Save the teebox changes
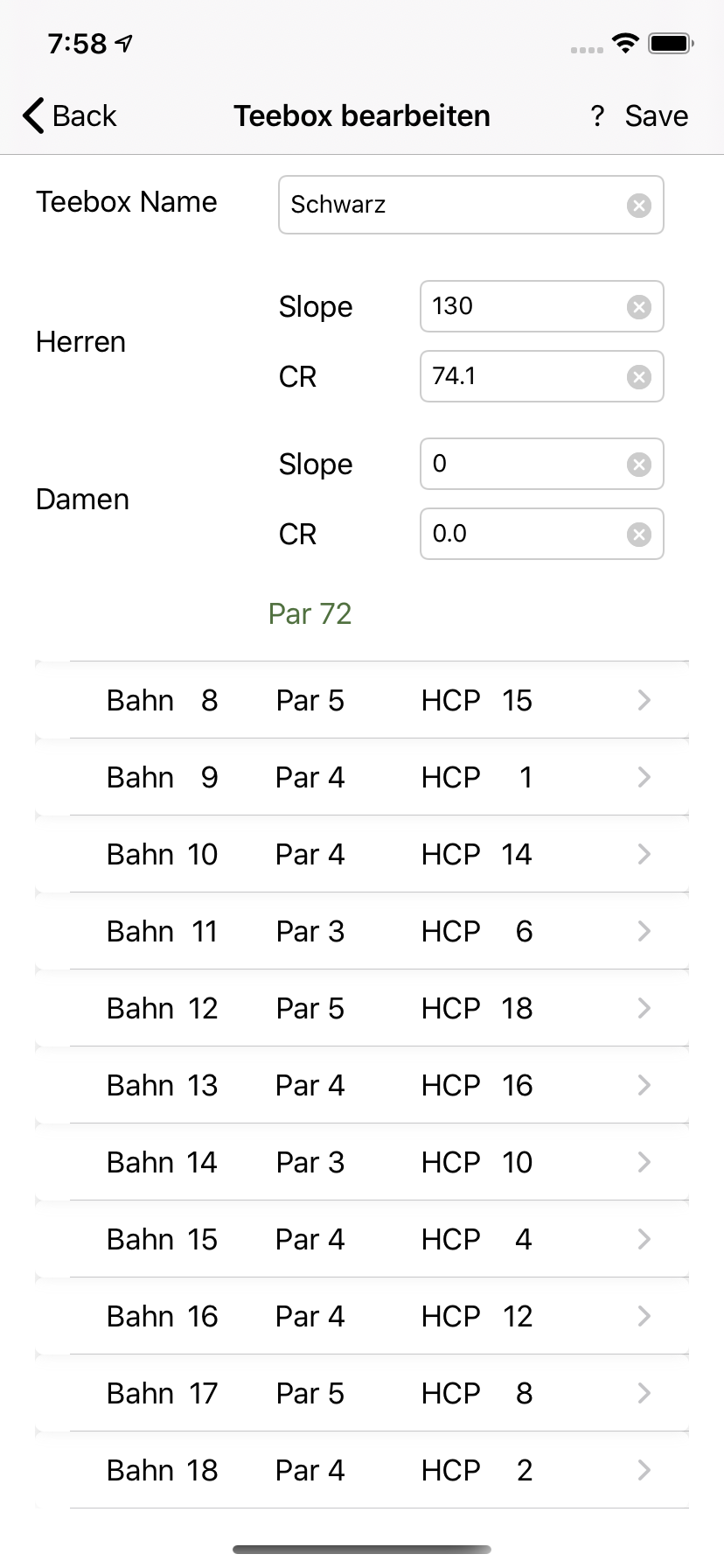This screenshot has width=724, height=1568. [x=656, y=116]
